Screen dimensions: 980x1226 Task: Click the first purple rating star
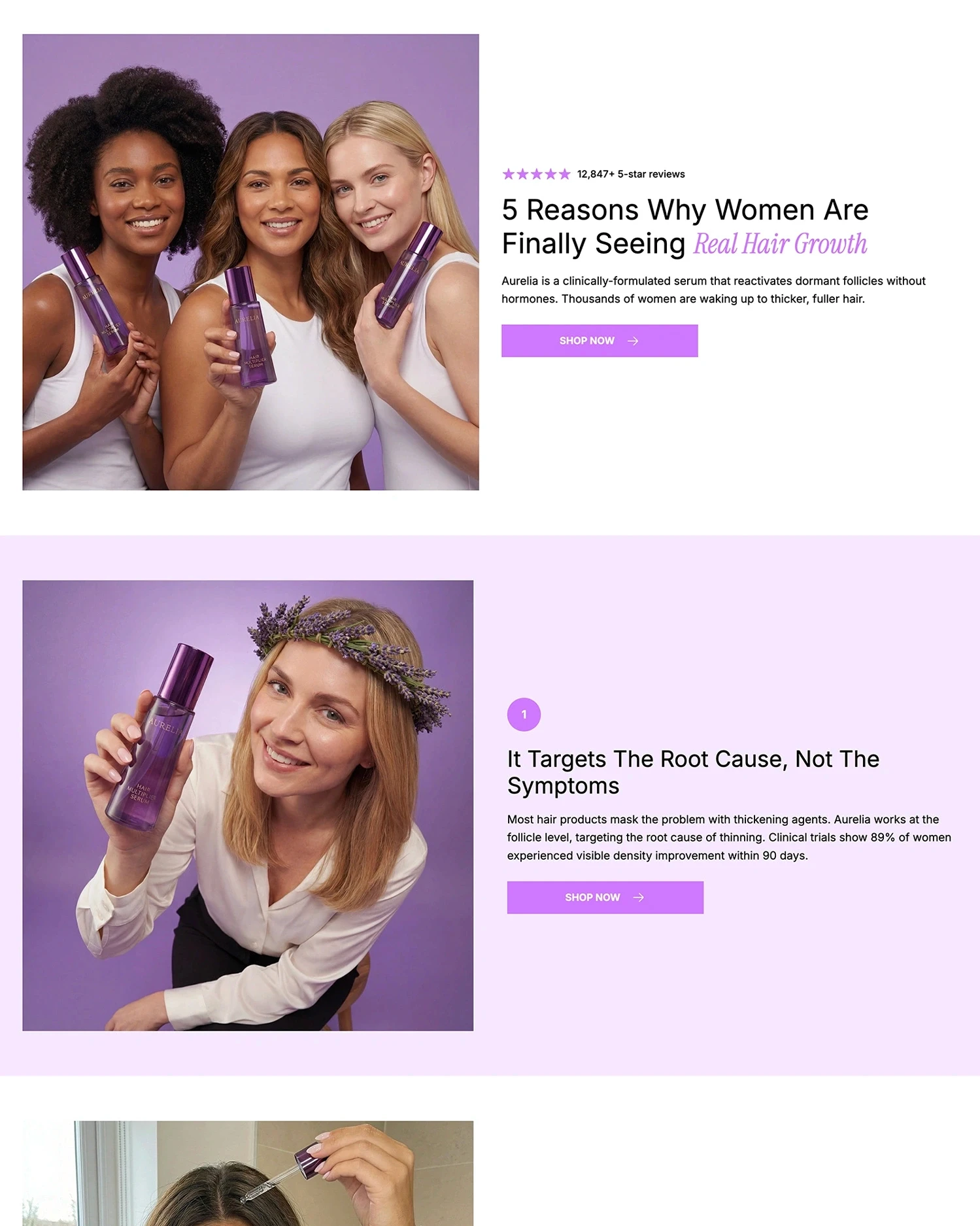509,174
